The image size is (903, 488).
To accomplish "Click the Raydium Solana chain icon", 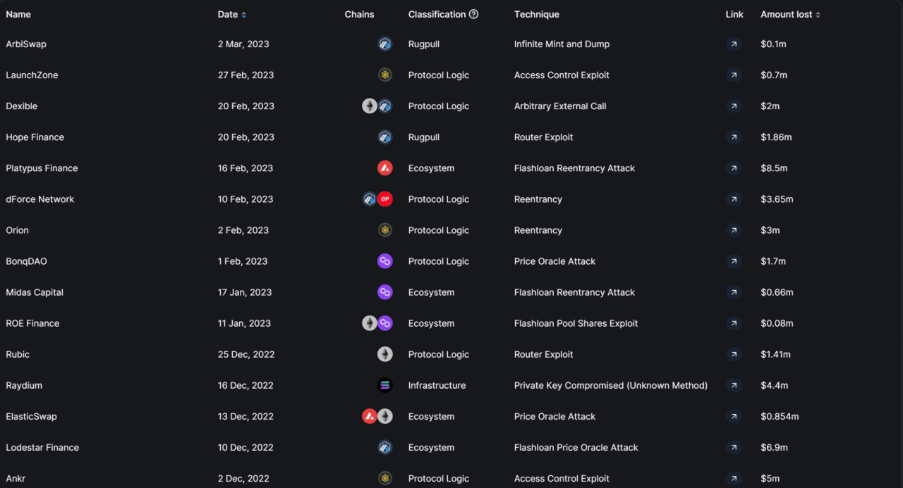I will click(385, 385).
